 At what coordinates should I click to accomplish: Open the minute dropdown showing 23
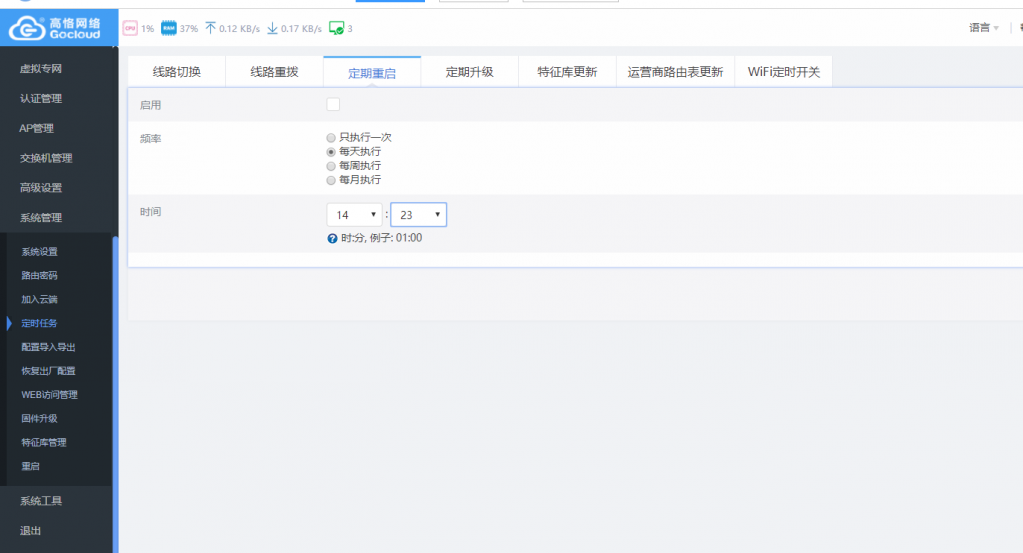[418, 215]
